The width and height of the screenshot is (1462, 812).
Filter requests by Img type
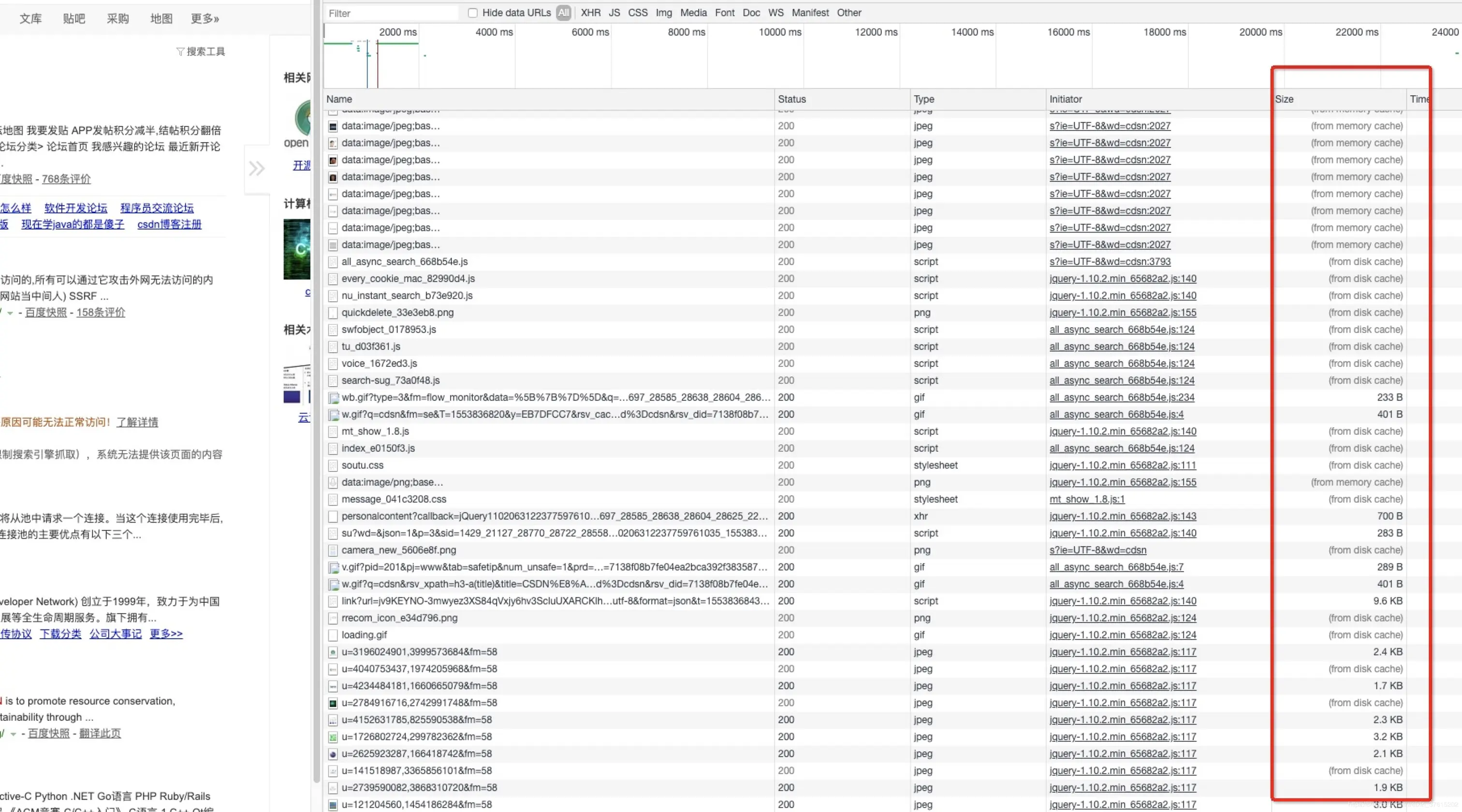click(x=663, y=13)
